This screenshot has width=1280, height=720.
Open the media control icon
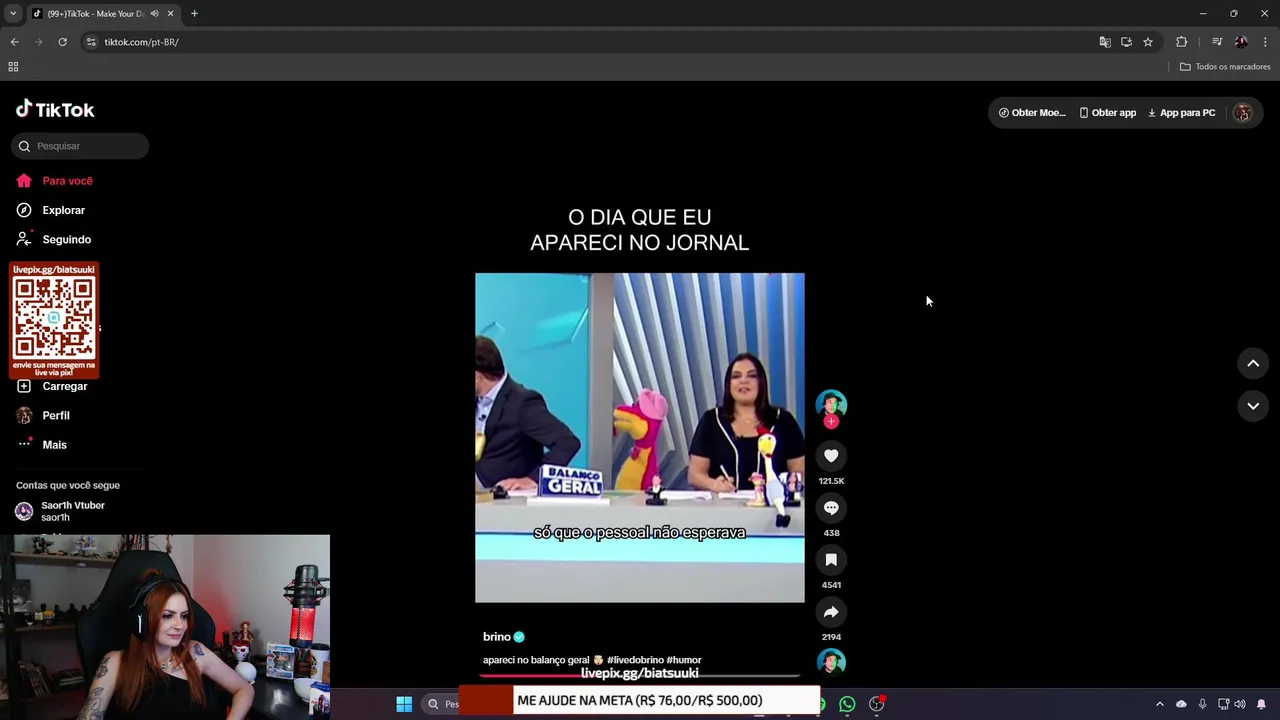pyautogui.click(x=1217, y=42)
